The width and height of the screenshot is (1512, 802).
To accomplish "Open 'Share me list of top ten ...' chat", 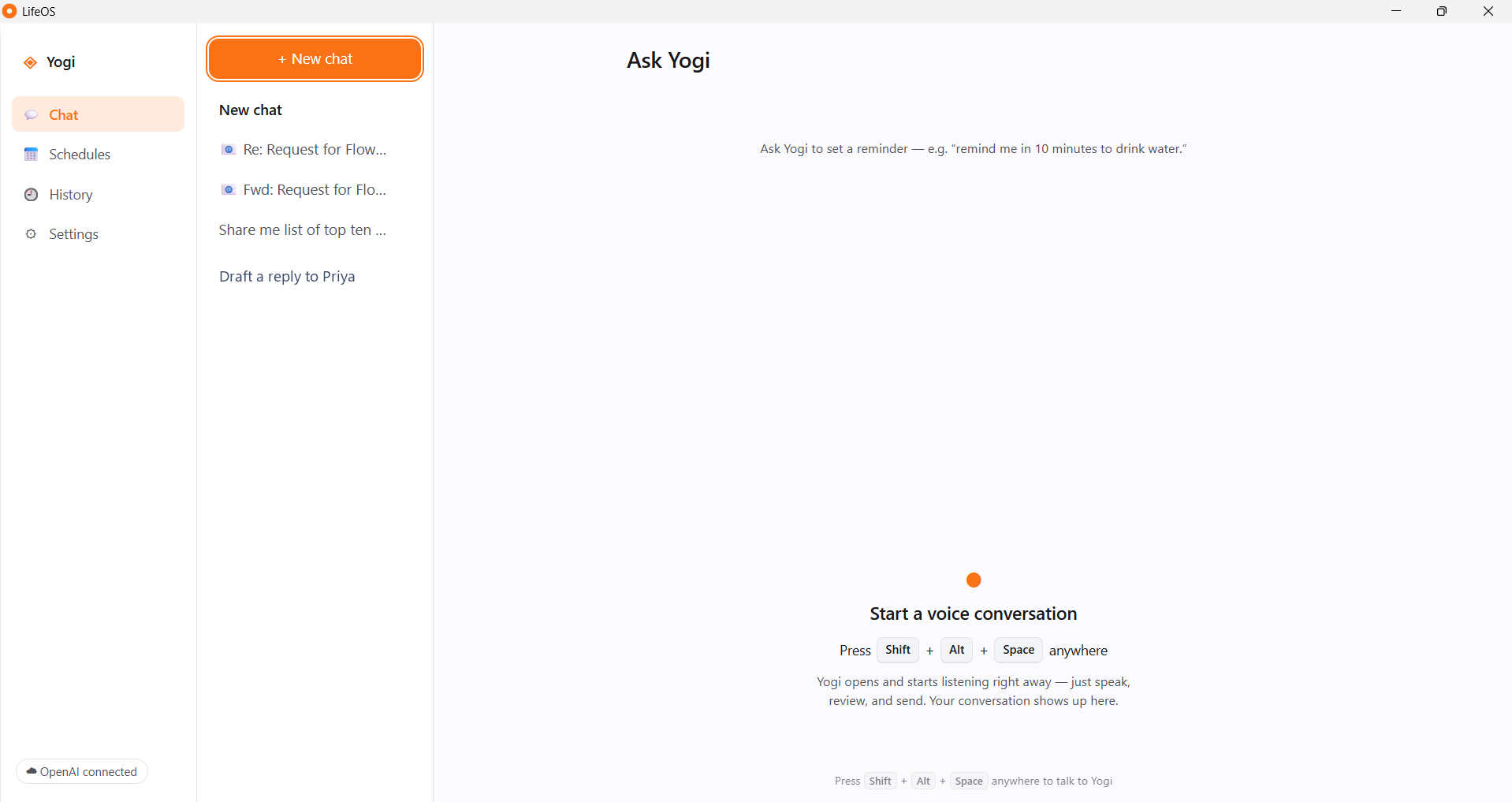I will [x=315, y=230].
